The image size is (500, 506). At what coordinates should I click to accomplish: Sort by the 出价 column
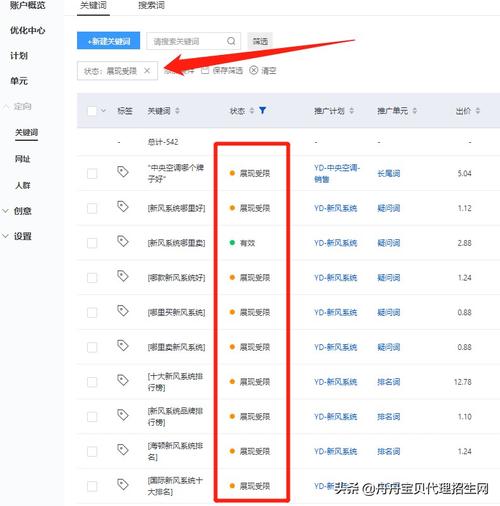[478, 111]
